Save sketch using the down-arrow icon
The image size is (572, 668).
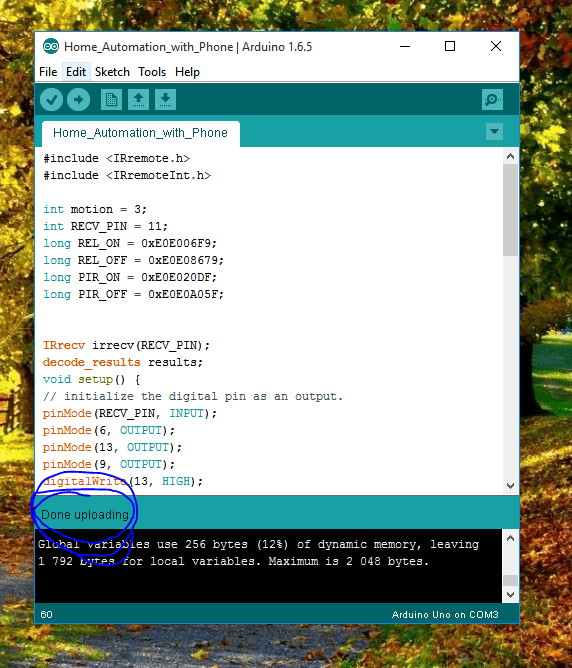click(x=165, y=100)
